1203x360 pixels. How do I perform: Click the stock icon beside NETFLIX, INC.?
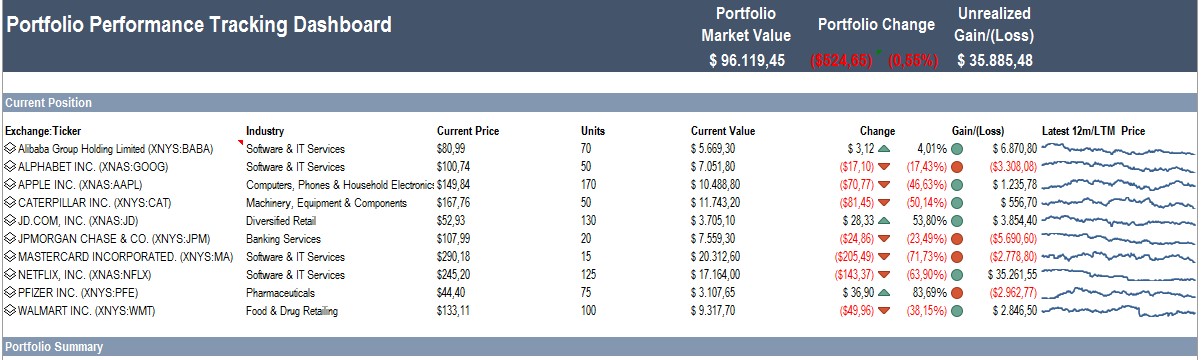click(10, 275)
